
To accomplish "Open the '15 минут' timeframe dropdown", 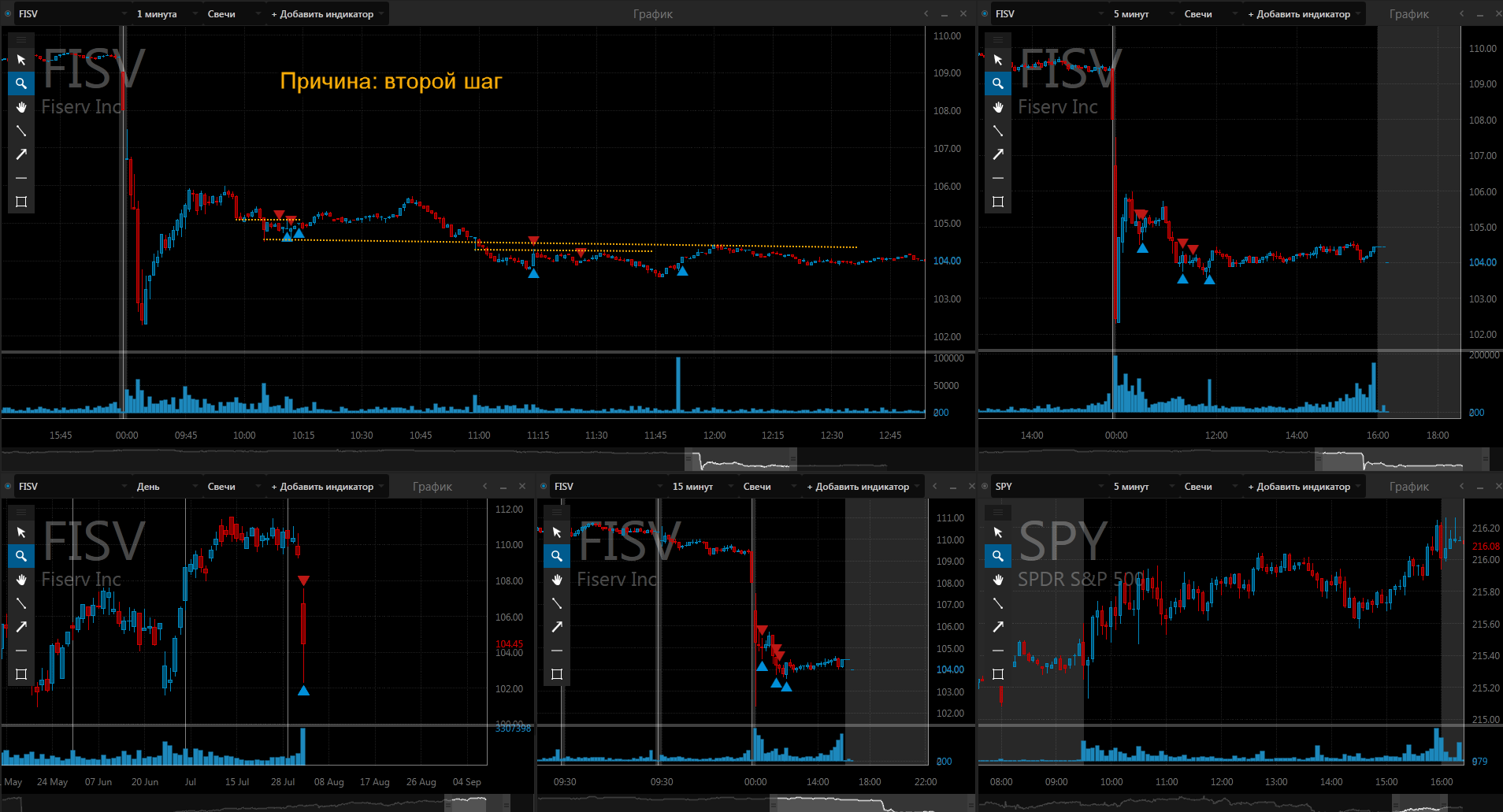I will click(x=702, y=487).
